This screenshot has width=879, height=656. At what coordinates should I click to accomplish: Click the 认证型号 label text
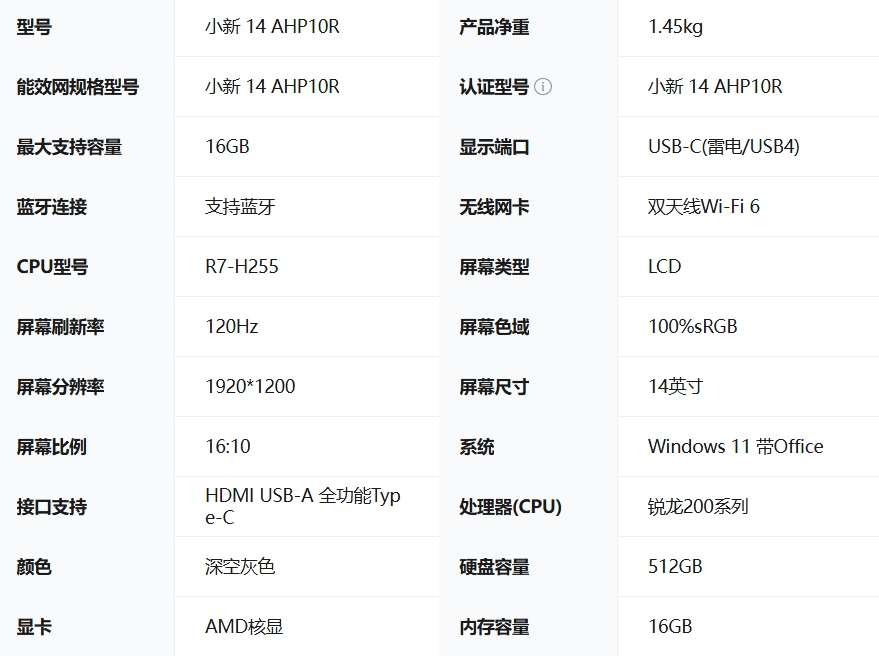coord(494,87)
